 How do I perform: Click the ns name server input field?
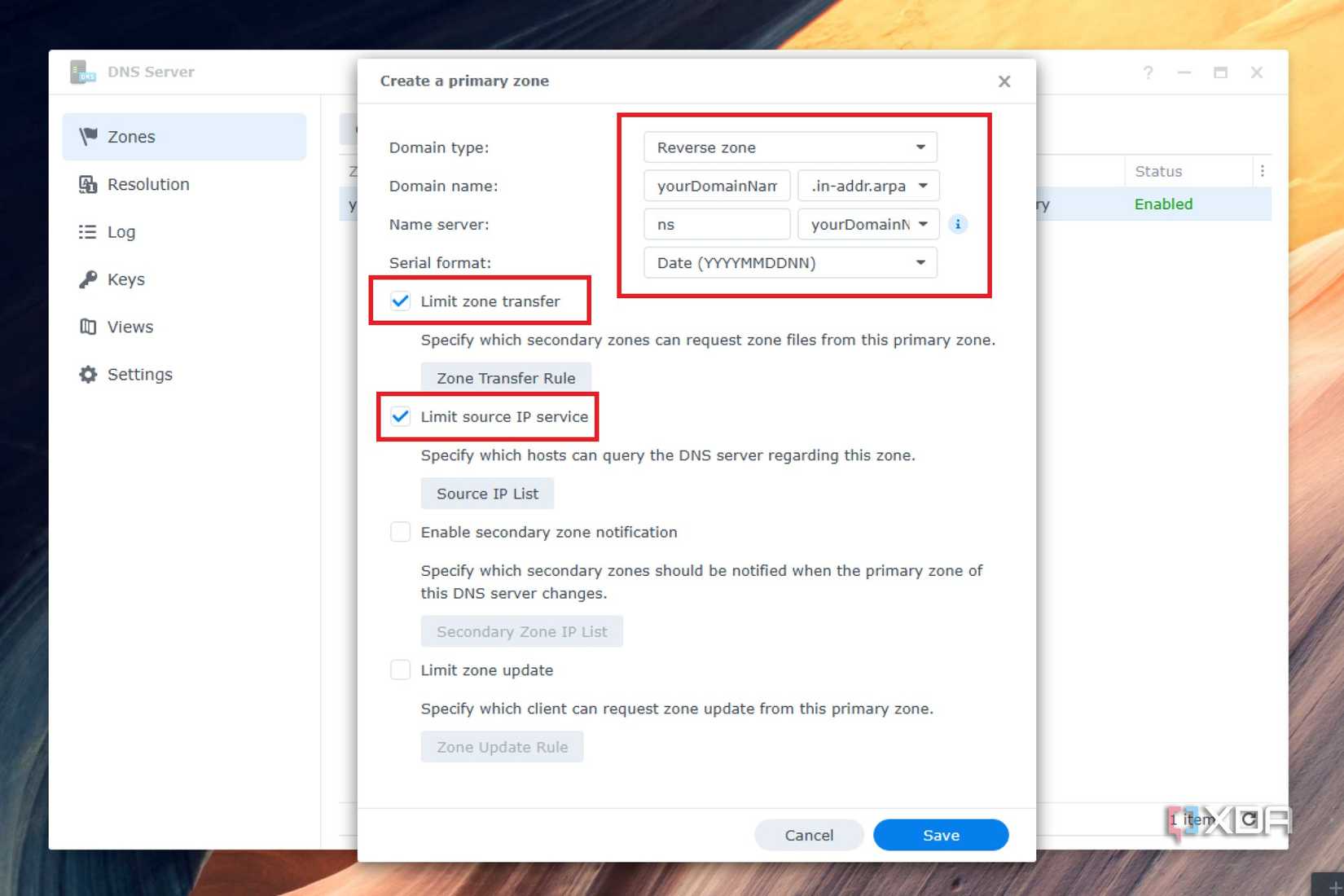coord(716,224)
